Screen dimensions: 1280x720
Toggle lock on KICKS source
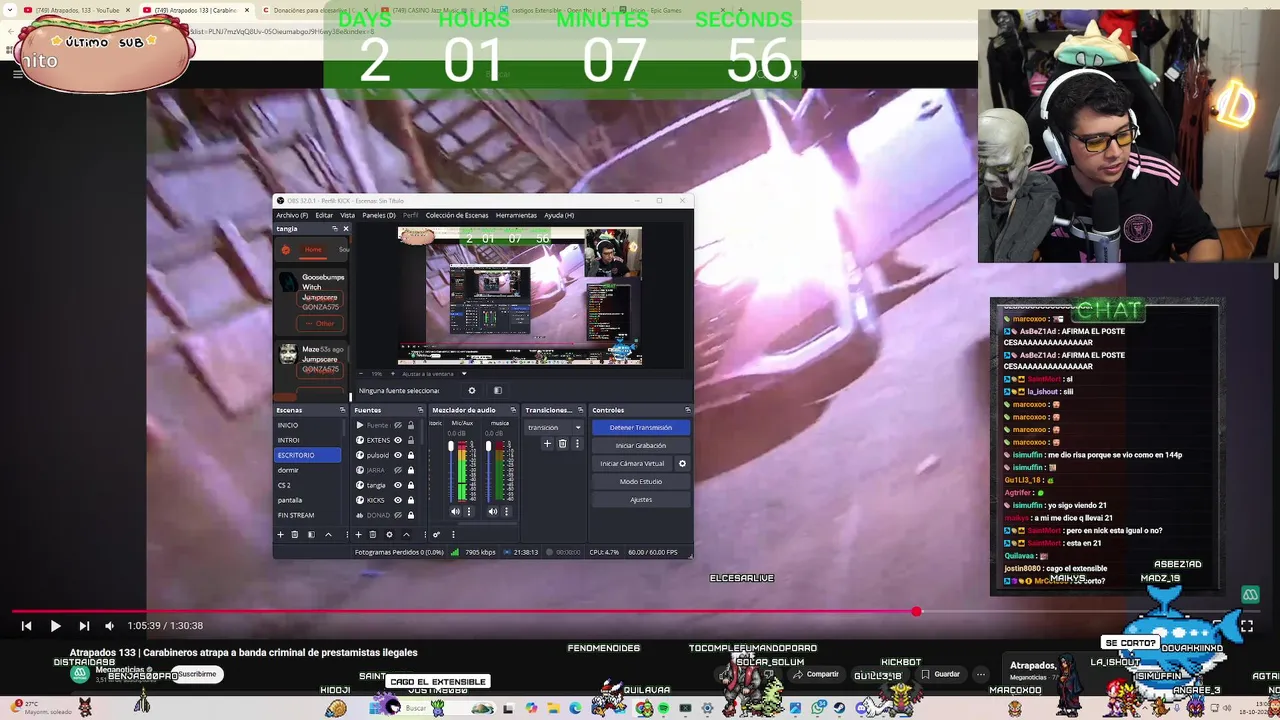click(410, 500)
